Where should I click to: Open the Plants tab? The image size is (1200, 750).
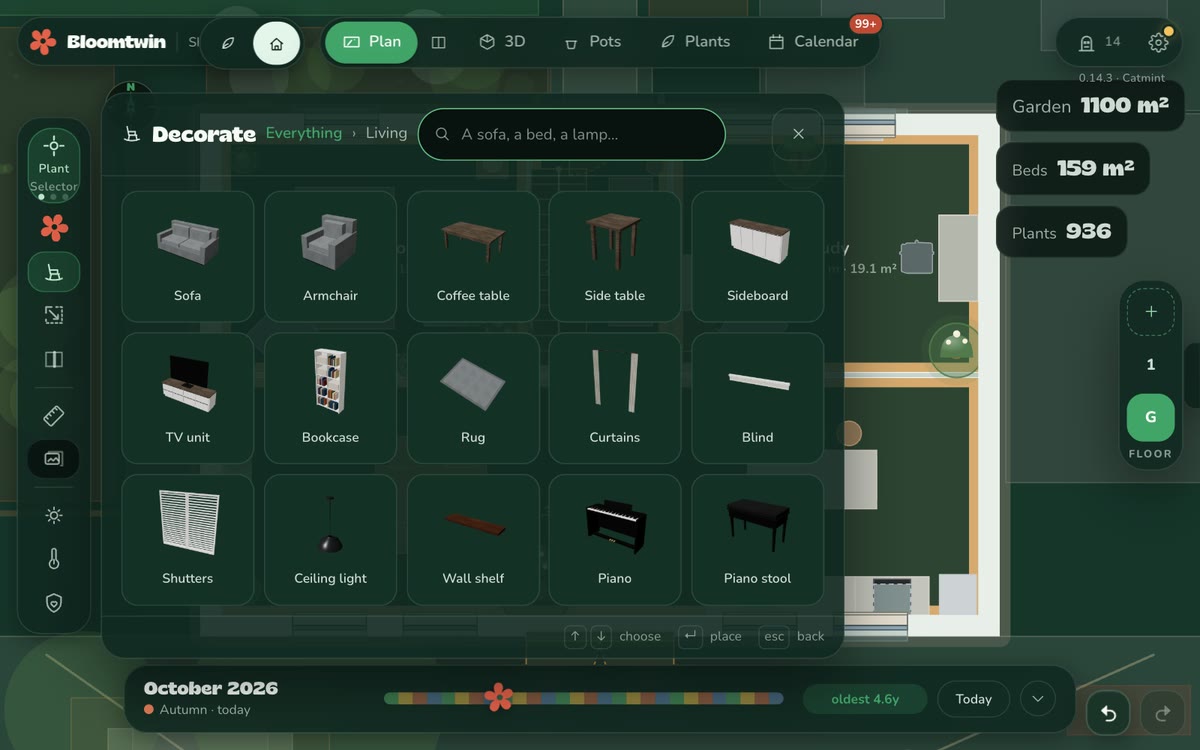[x=695, y=42]
